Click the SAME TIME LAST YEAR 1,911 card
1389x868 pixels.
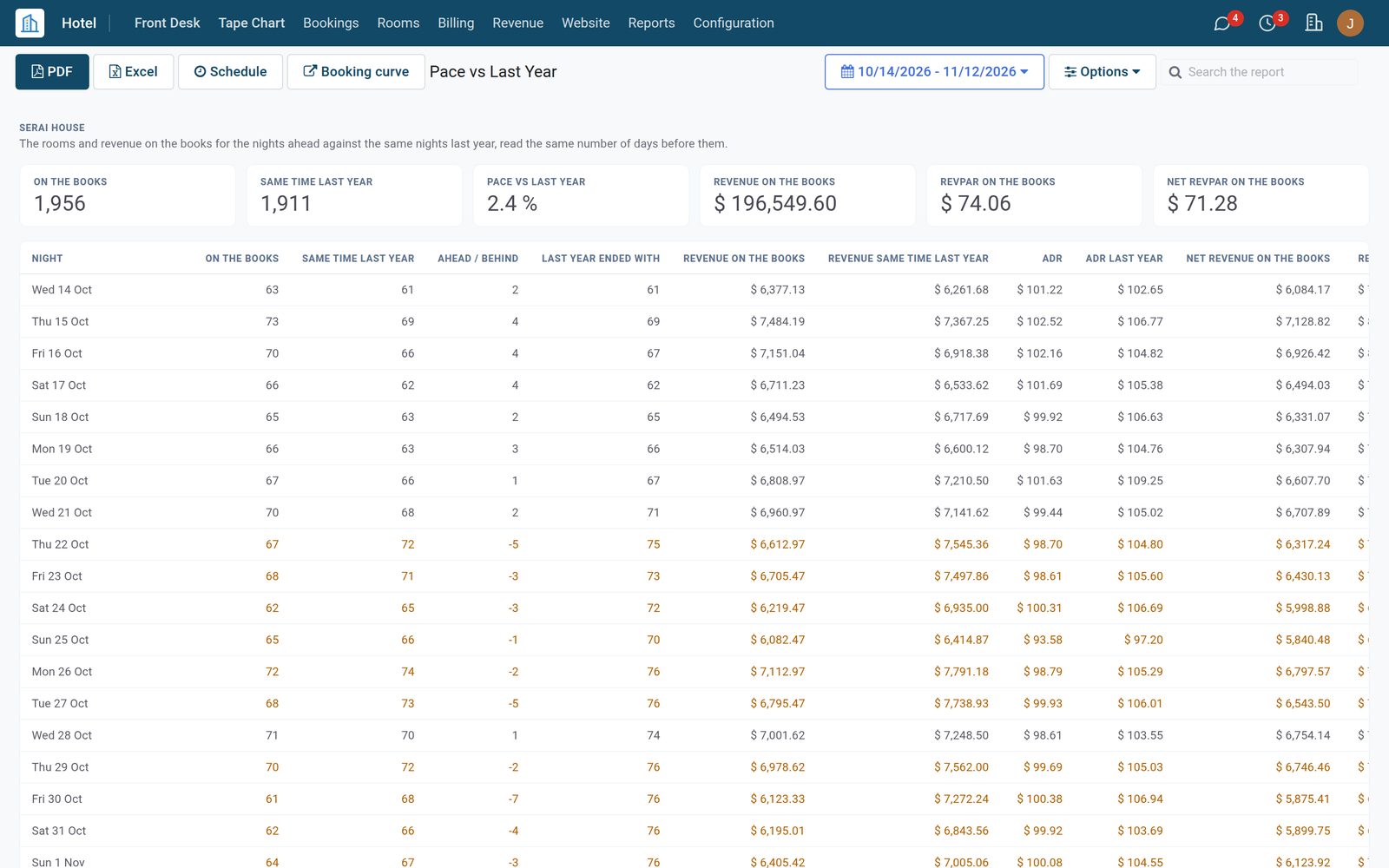[x=354, y=195]
